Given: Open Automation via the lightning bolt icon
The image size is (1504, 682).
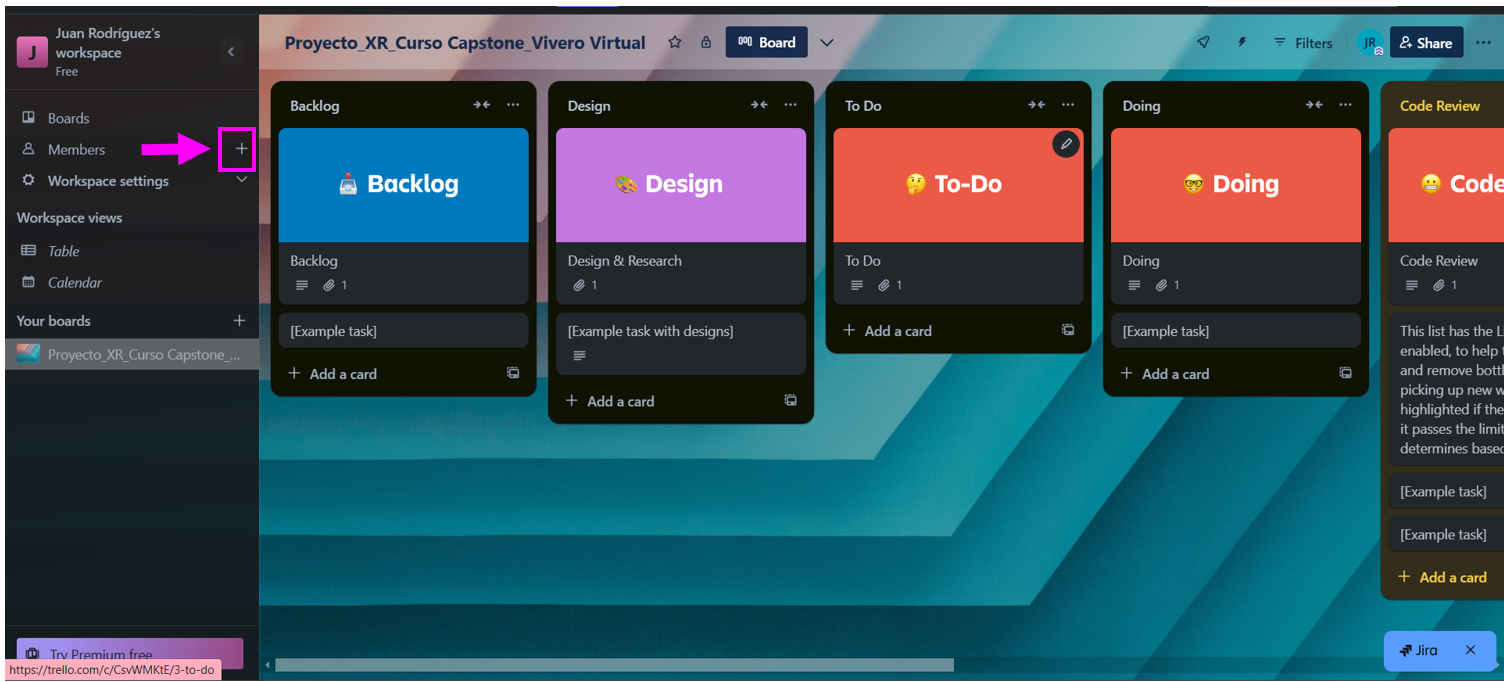Looking at the screenshot, I should coord(1241,42).
